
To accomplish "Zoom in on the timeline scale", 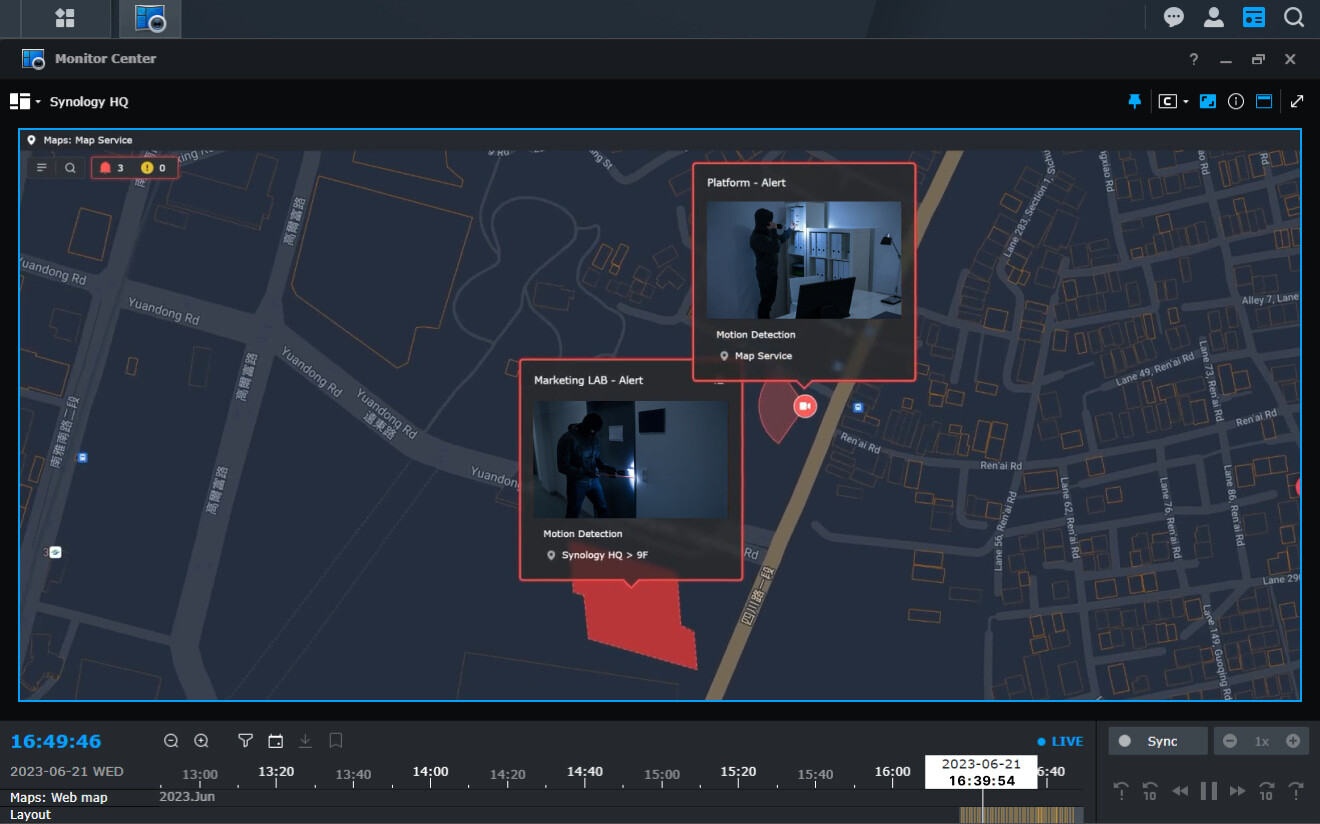I will point(201,740).
